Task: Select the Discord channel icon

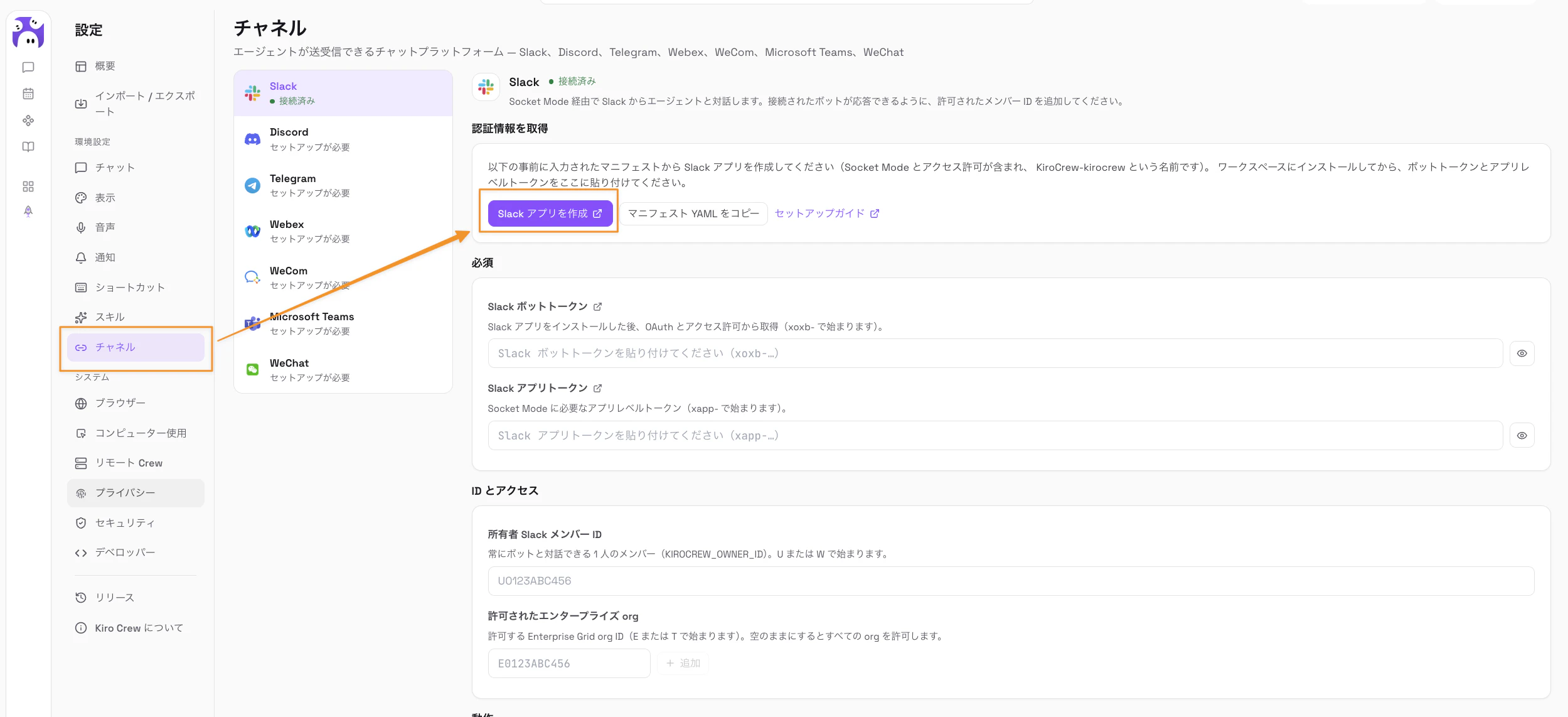Action: (252, 139)
